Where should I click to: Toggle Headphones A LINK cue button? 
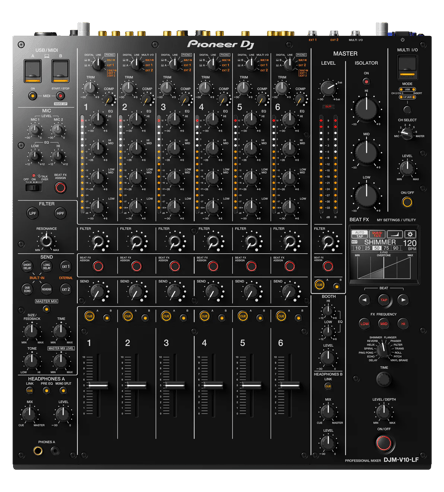(x=30, y=390)
